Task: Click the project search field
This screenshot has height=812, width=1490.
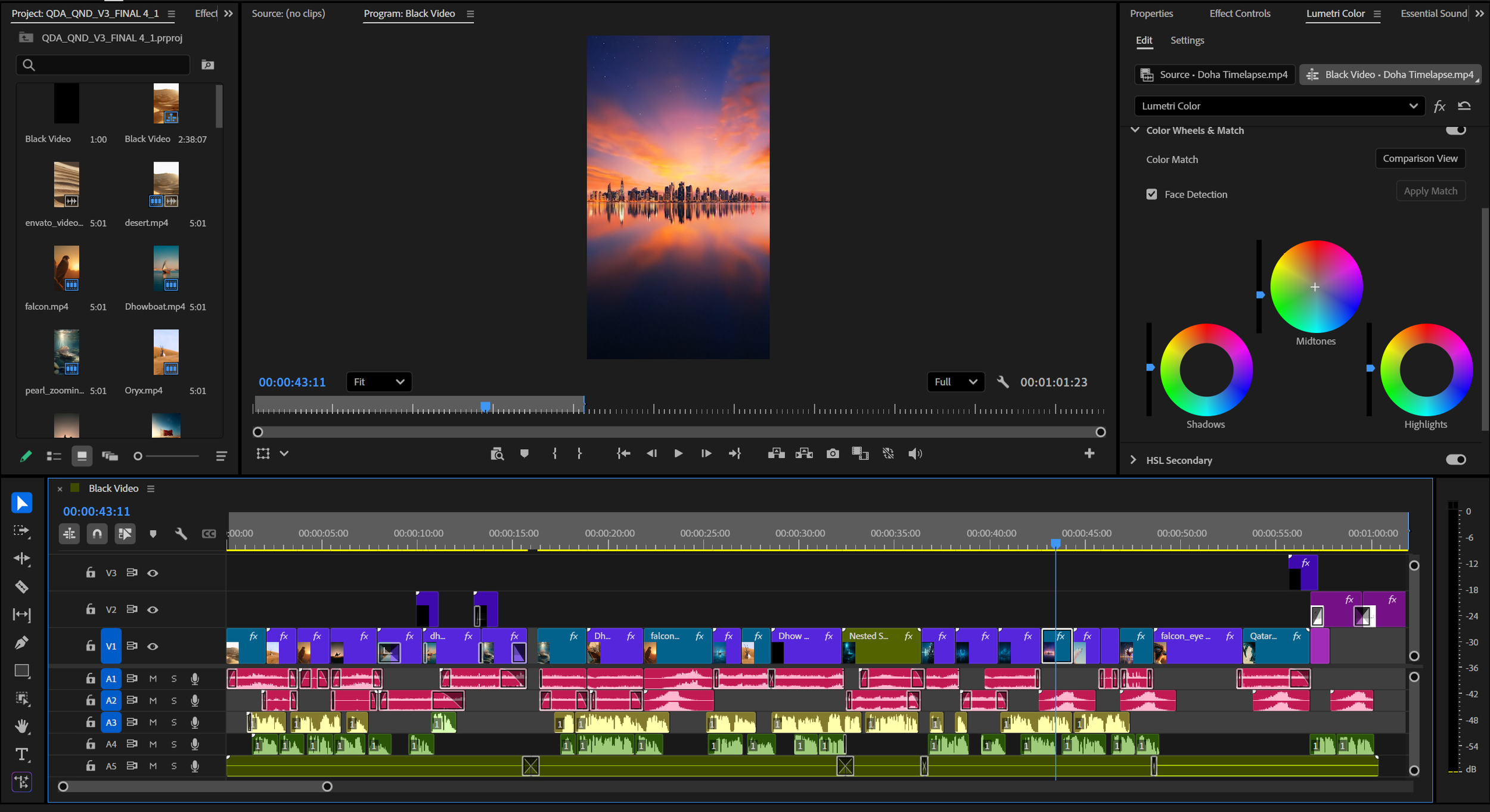Action: pyautogui.click(x=110, y=65)
